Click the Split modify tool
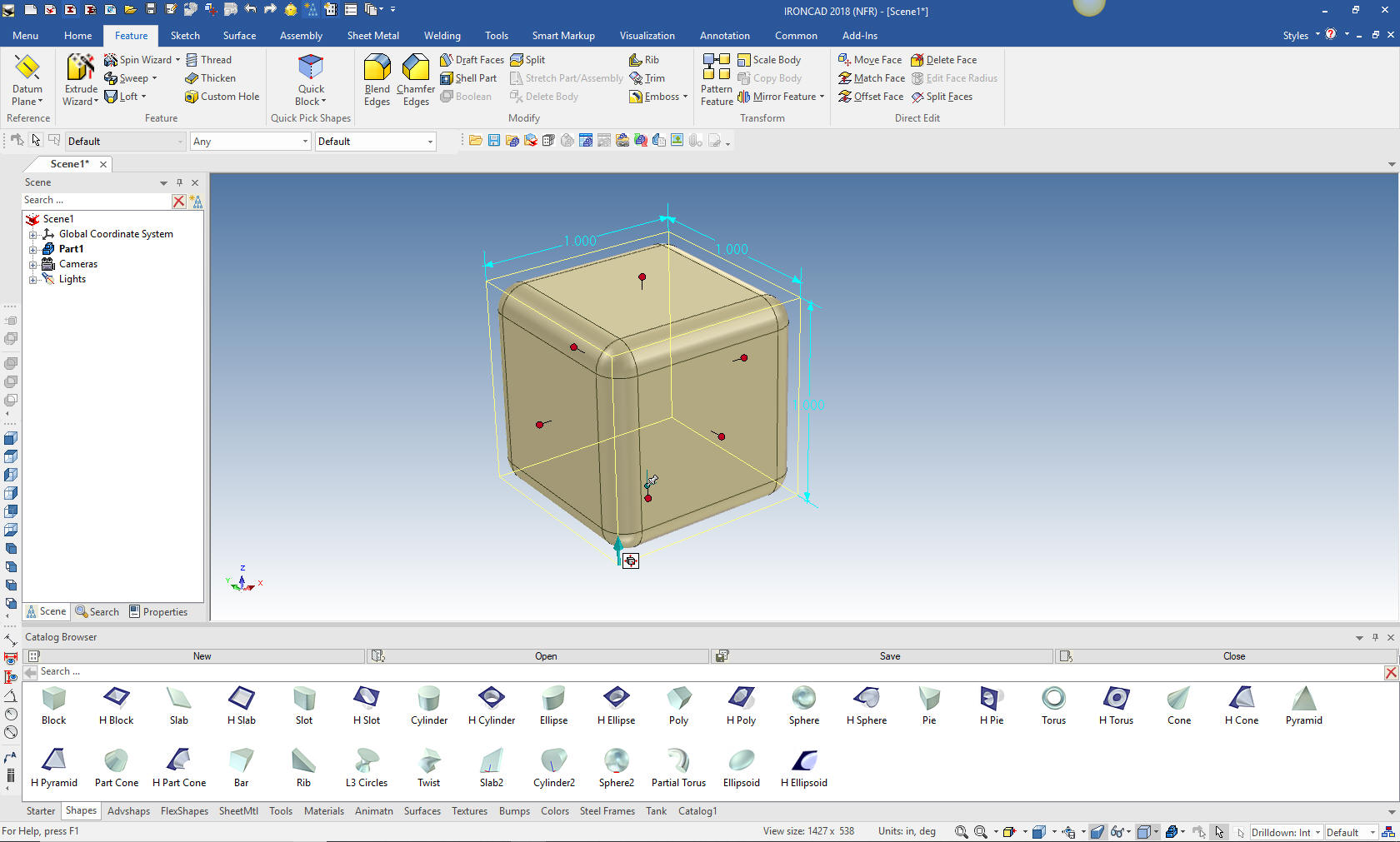1400x842 pixels. (x=527, y=60)
